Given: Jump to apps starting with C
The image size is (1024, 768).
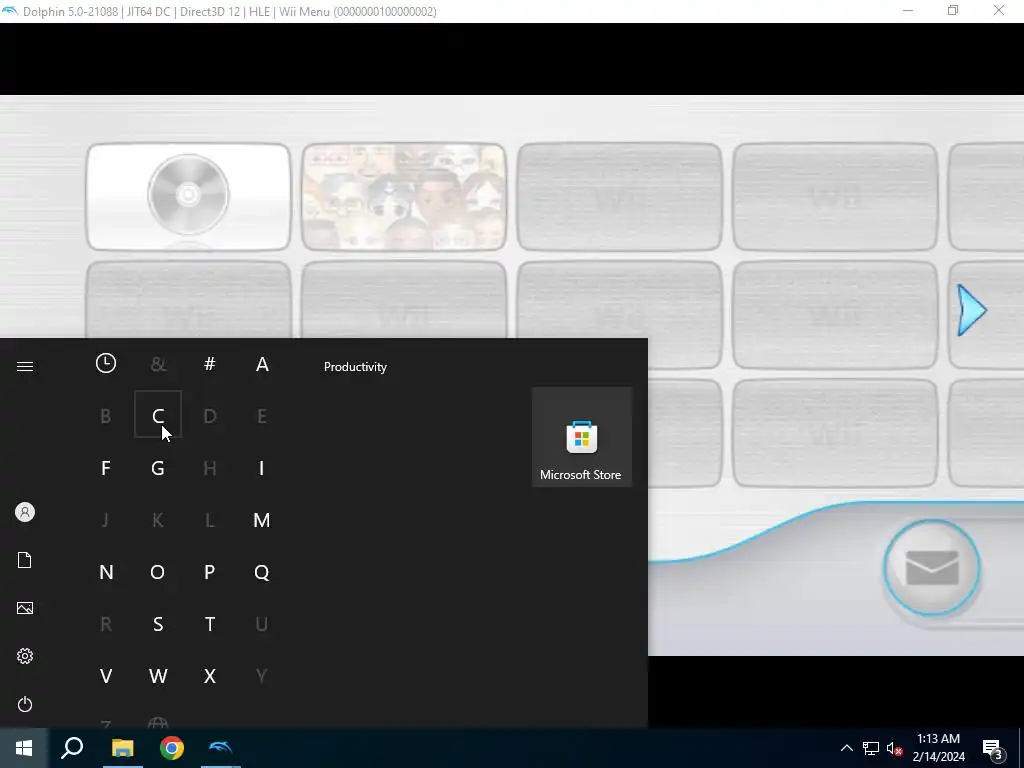Looking at the screenshot, I should pyautogui.click(x=158, y=415).
